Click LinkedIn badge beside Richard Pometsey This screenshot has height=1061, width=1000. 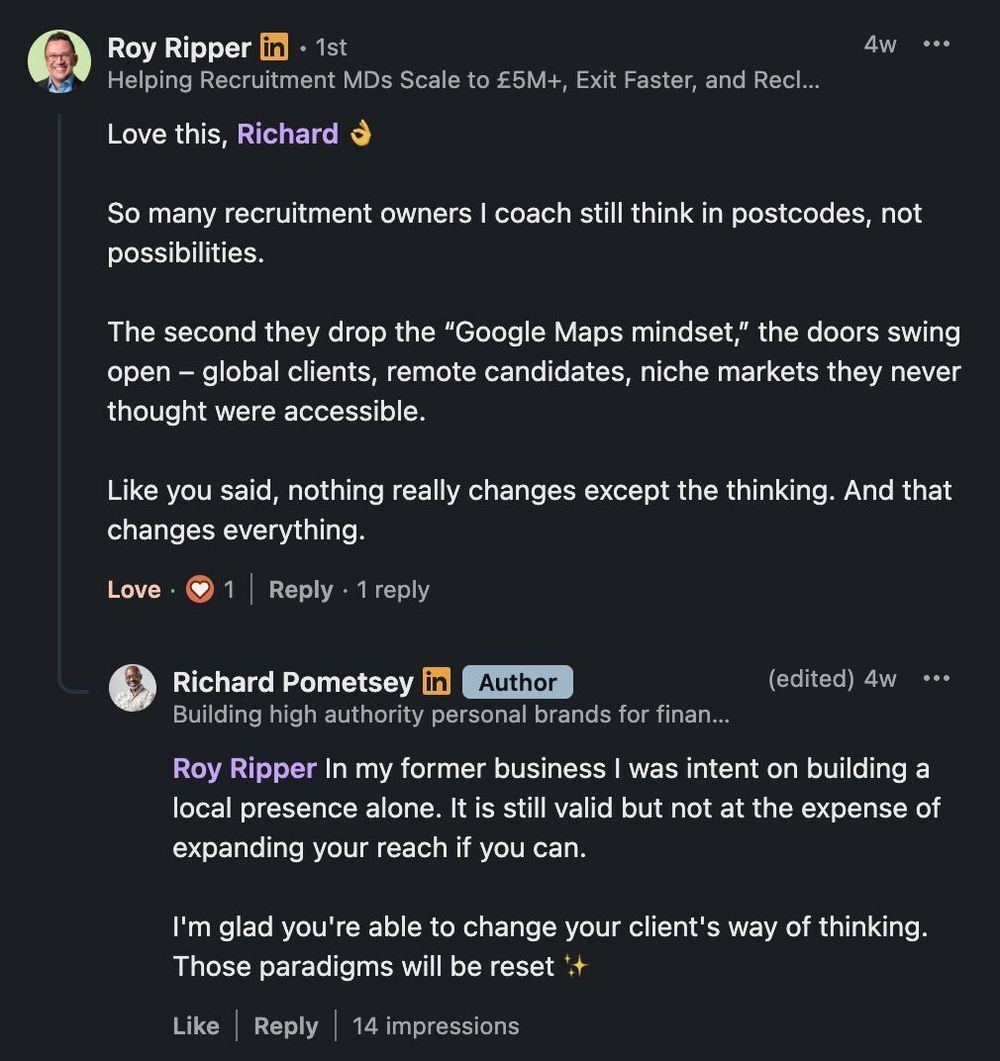(x=436, y=682)
